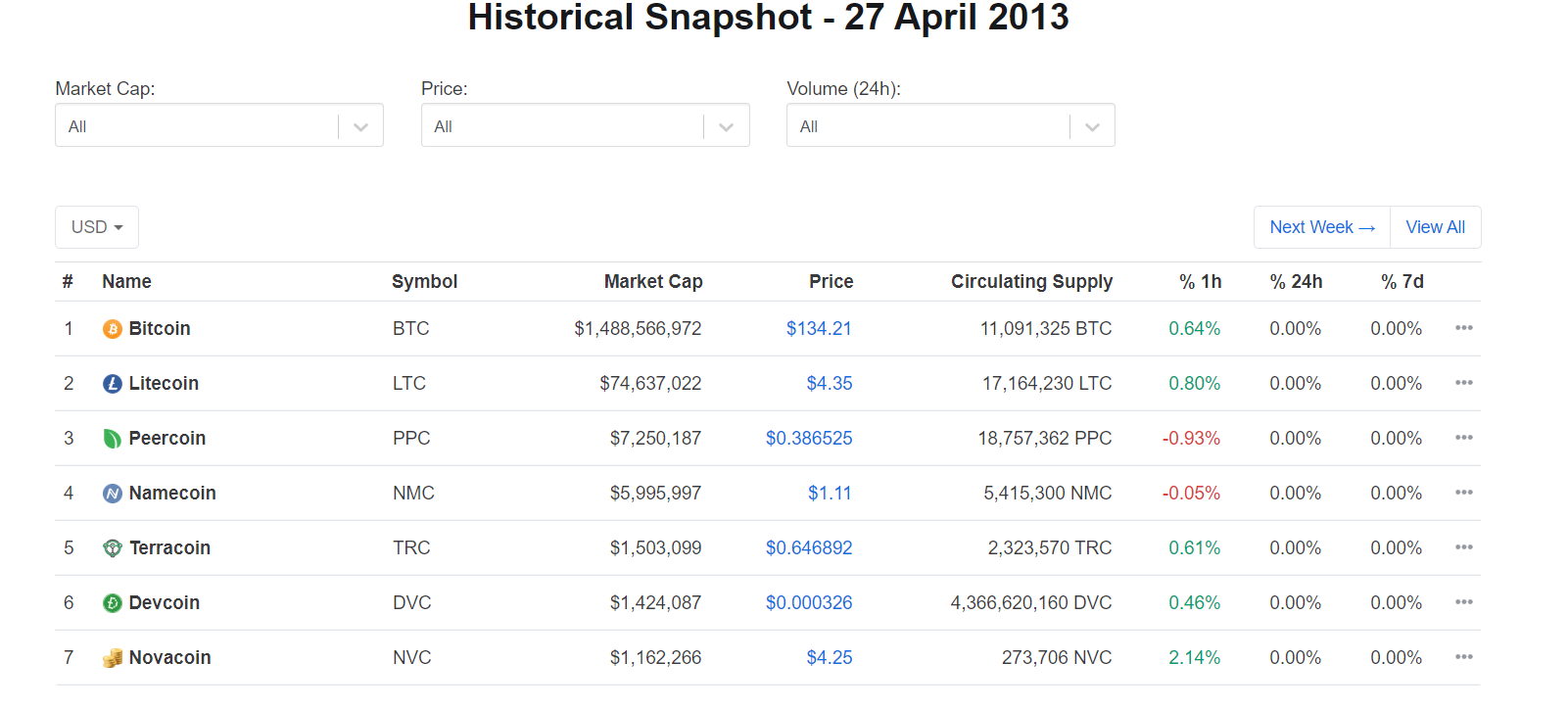Click the Bitcoin coin logo icon
Screen dimensions: 1568x710
pyautogui.click(x=112, y=329)
